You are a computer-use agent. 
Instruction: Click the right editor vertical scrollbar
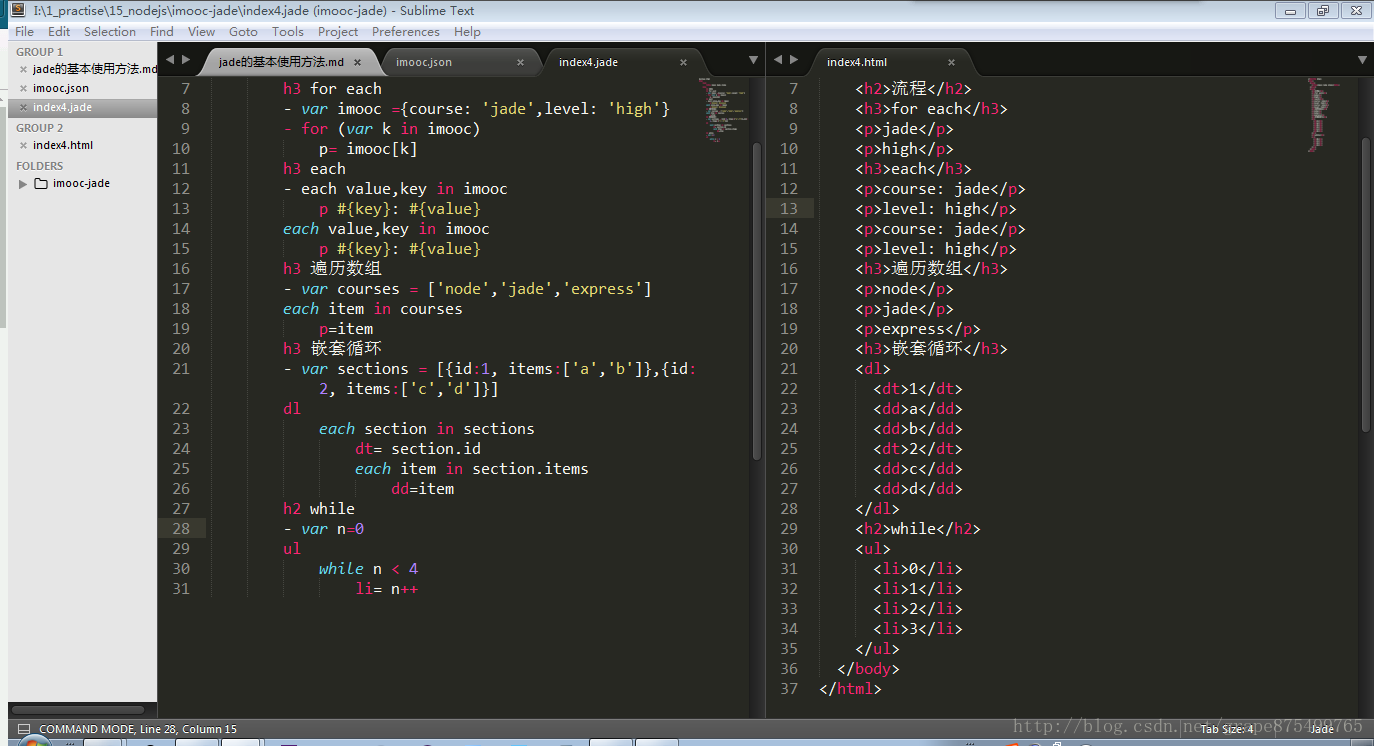1366,285
